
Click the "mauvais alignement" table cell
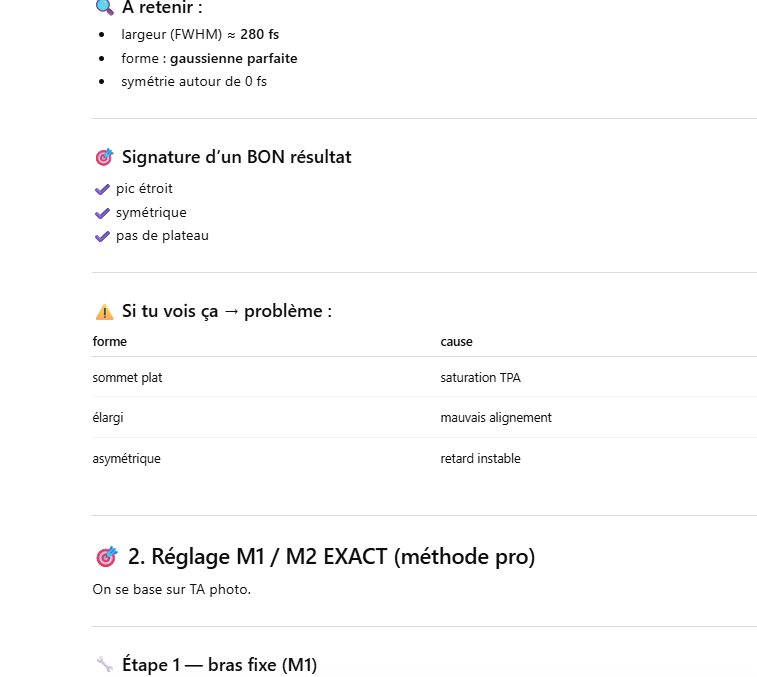click(496, 418)
